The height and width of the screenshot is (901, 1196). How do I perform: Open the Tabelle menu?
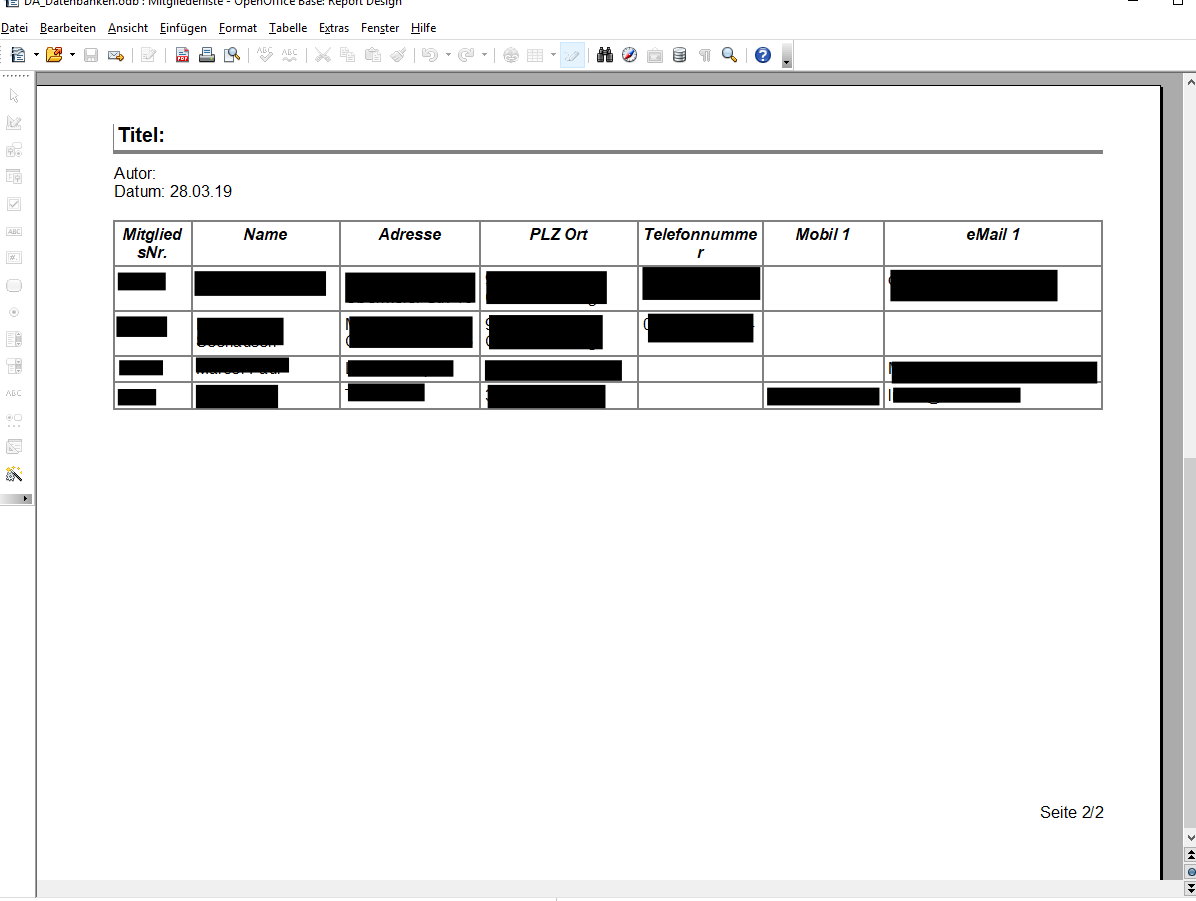tap(288, 28)
